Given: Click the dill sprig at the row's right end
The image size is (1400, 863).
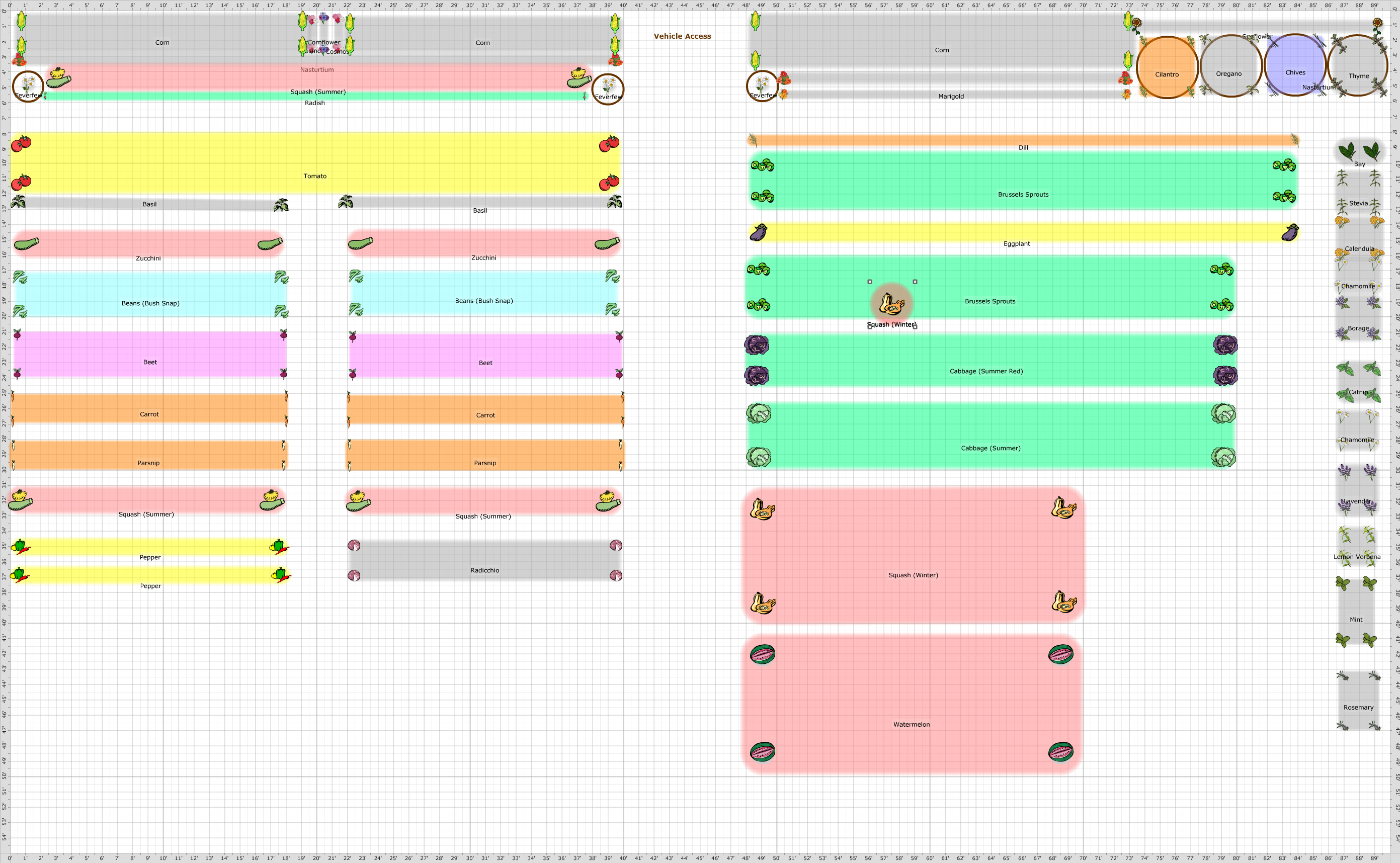Looking at the screenshot, I should [x=1294, y=140].
